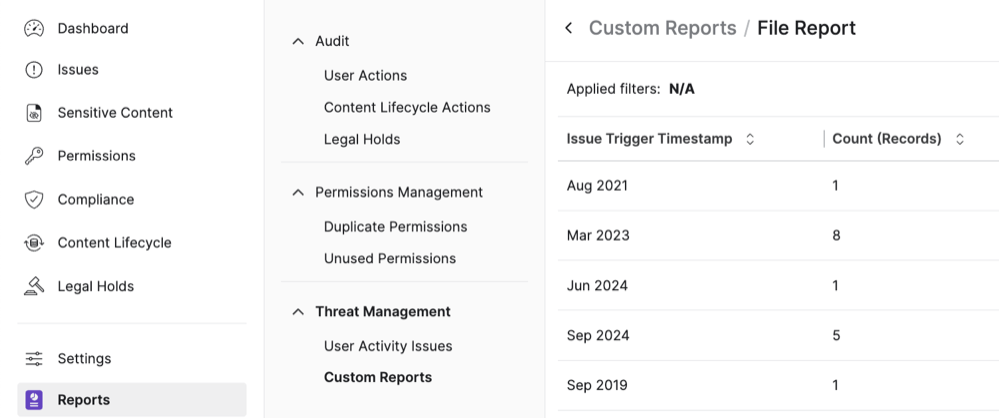The width and height of the screenshot is (999, 418).
Task: Open the Content Lifecycle Actions report
Action: [407, 107]
